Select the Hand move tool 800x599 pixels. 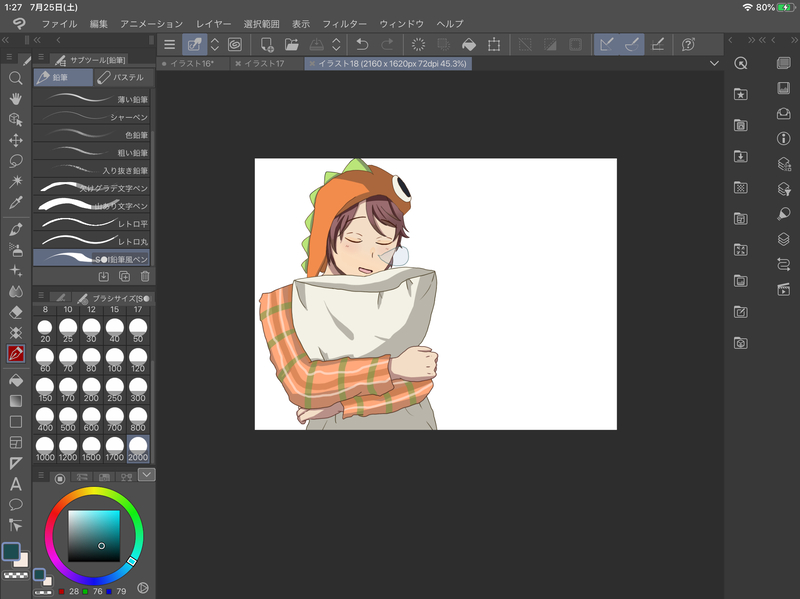click(x=16, y=99)
